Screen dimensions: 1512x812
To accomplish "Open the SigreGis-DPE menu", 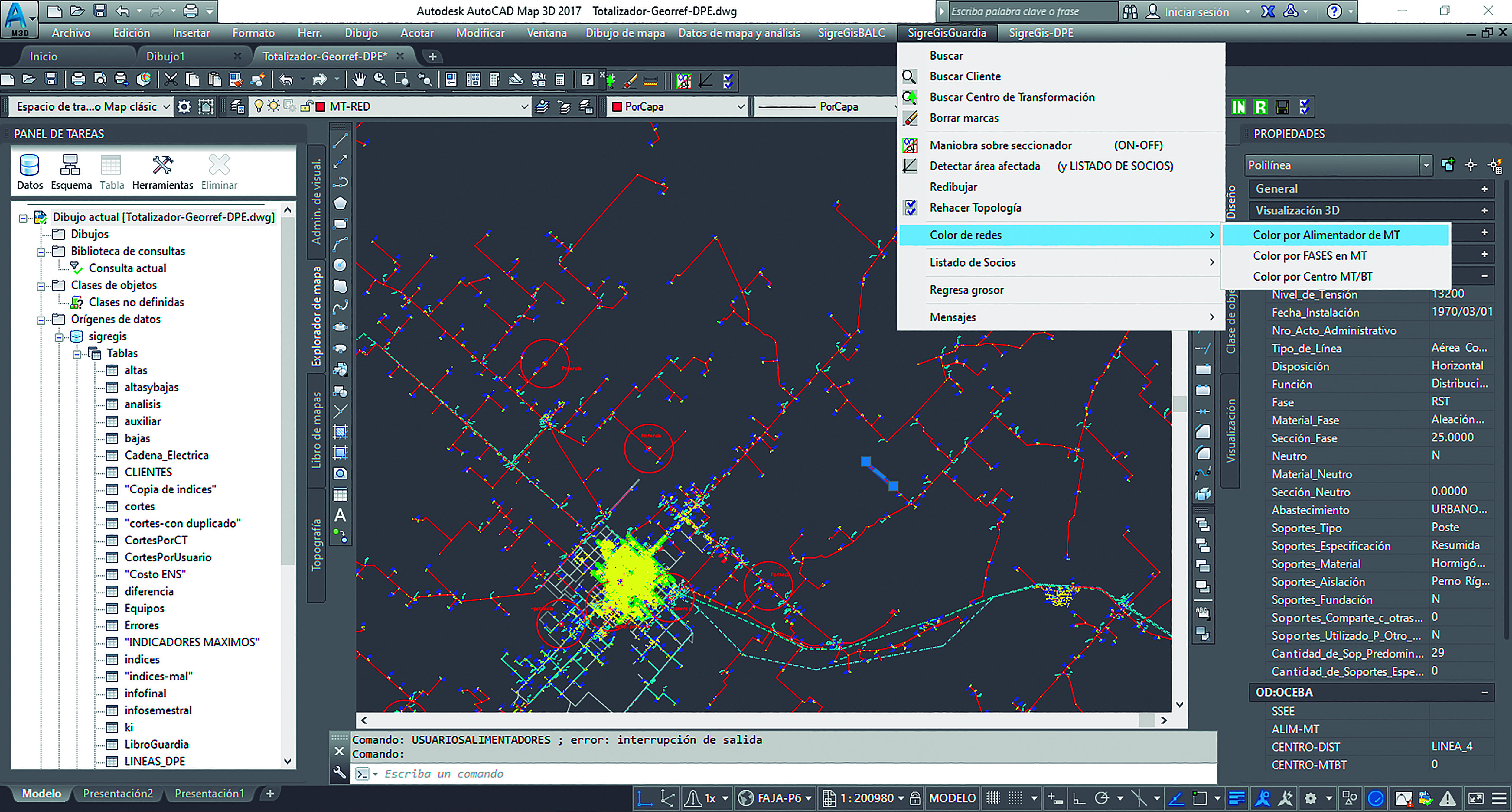I will coord(1041,33).
